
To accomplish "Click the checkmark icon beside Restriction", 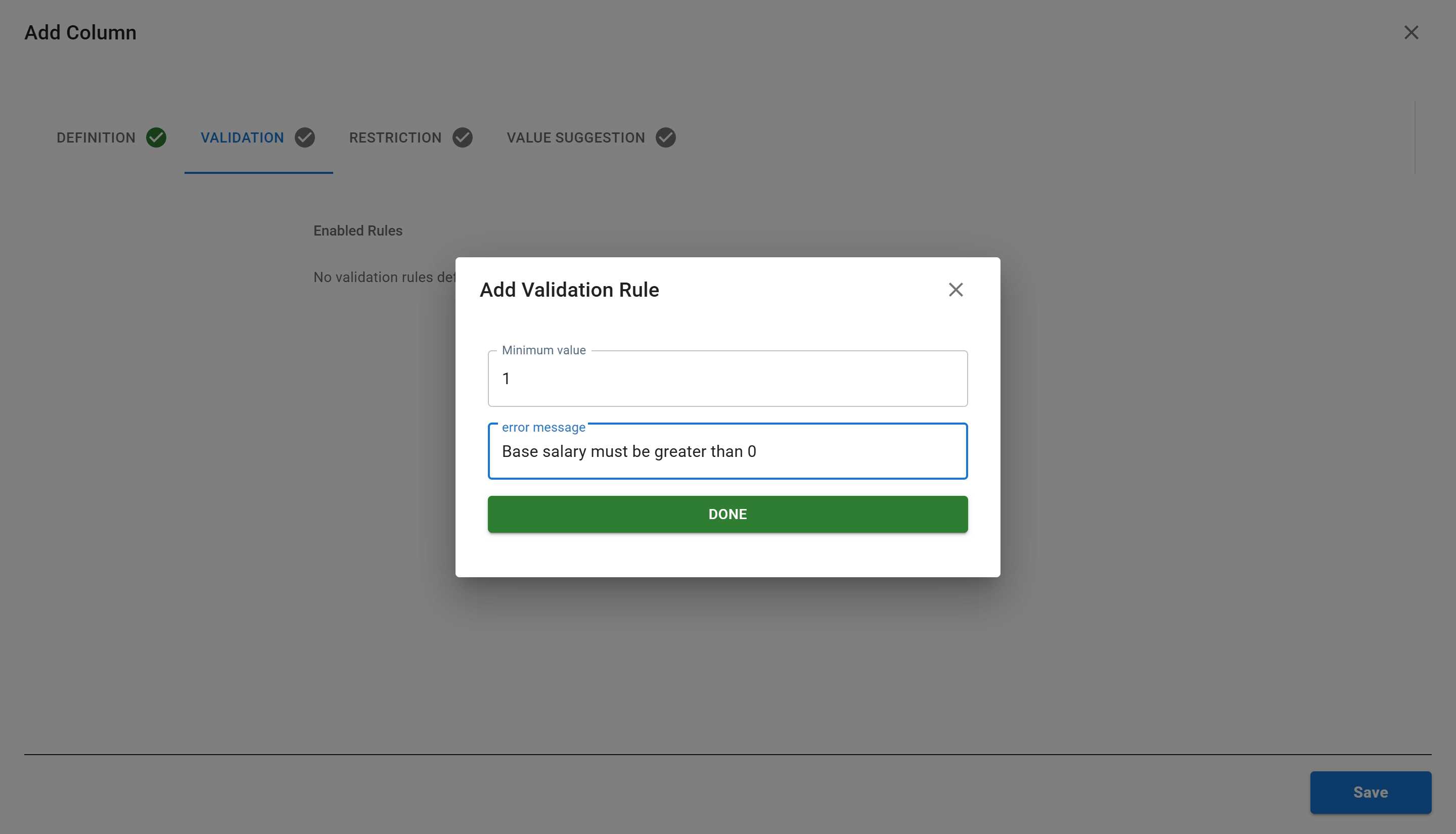I will 463,137.
